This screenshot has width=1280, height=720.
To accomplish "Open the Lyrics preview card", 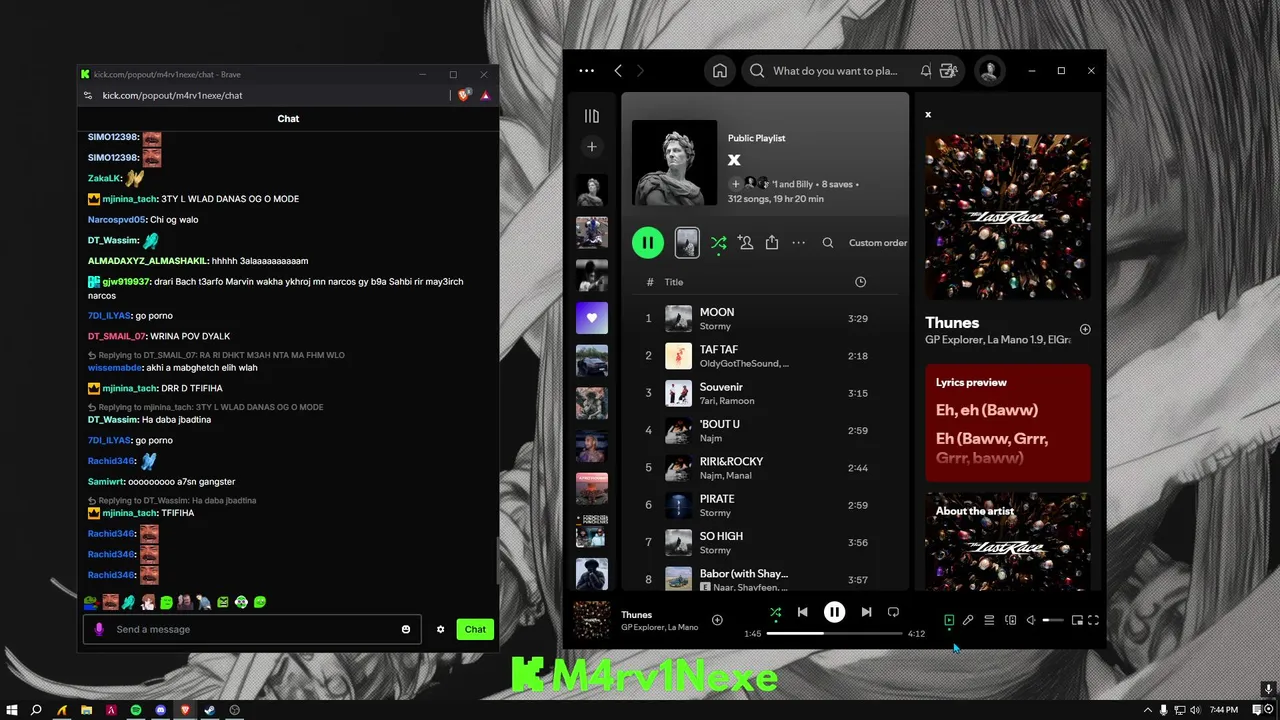I will (1008, 423).
